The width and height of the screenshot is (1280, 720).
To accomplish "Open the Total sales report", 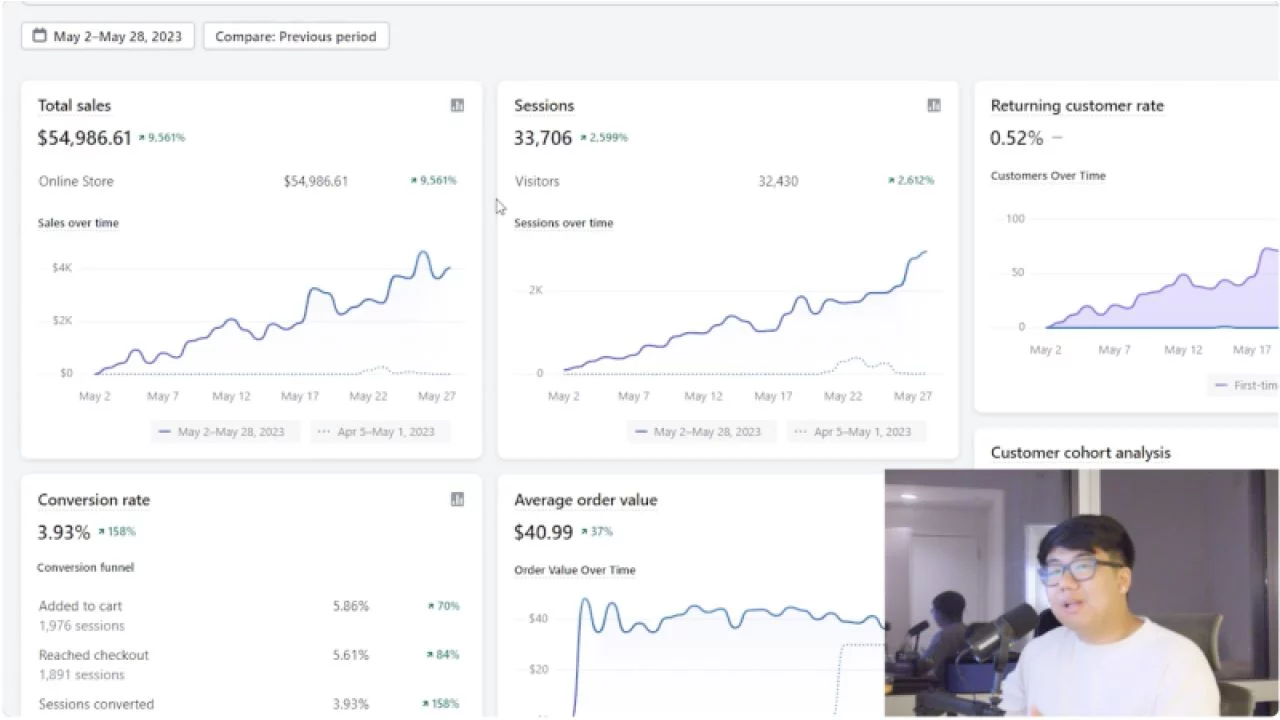I will click(x=74, y=105).
